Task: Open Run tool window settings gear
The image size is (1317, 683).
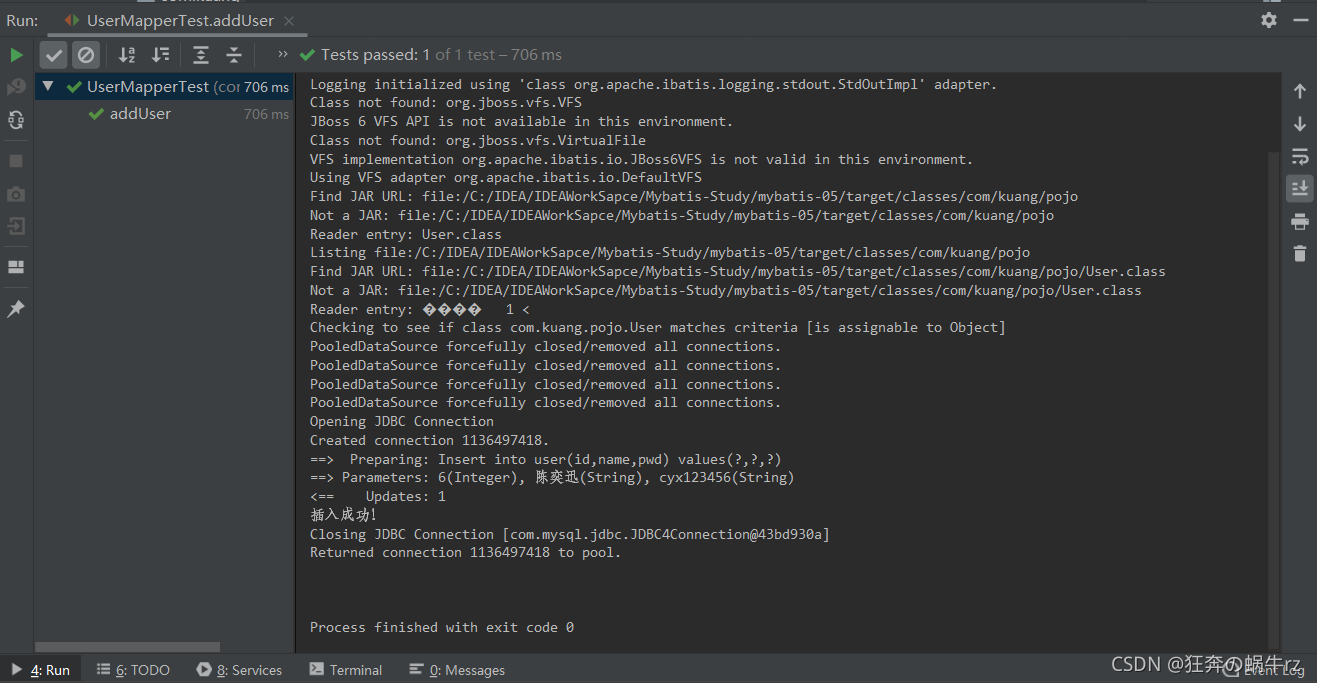Action: click(1269, 20)
